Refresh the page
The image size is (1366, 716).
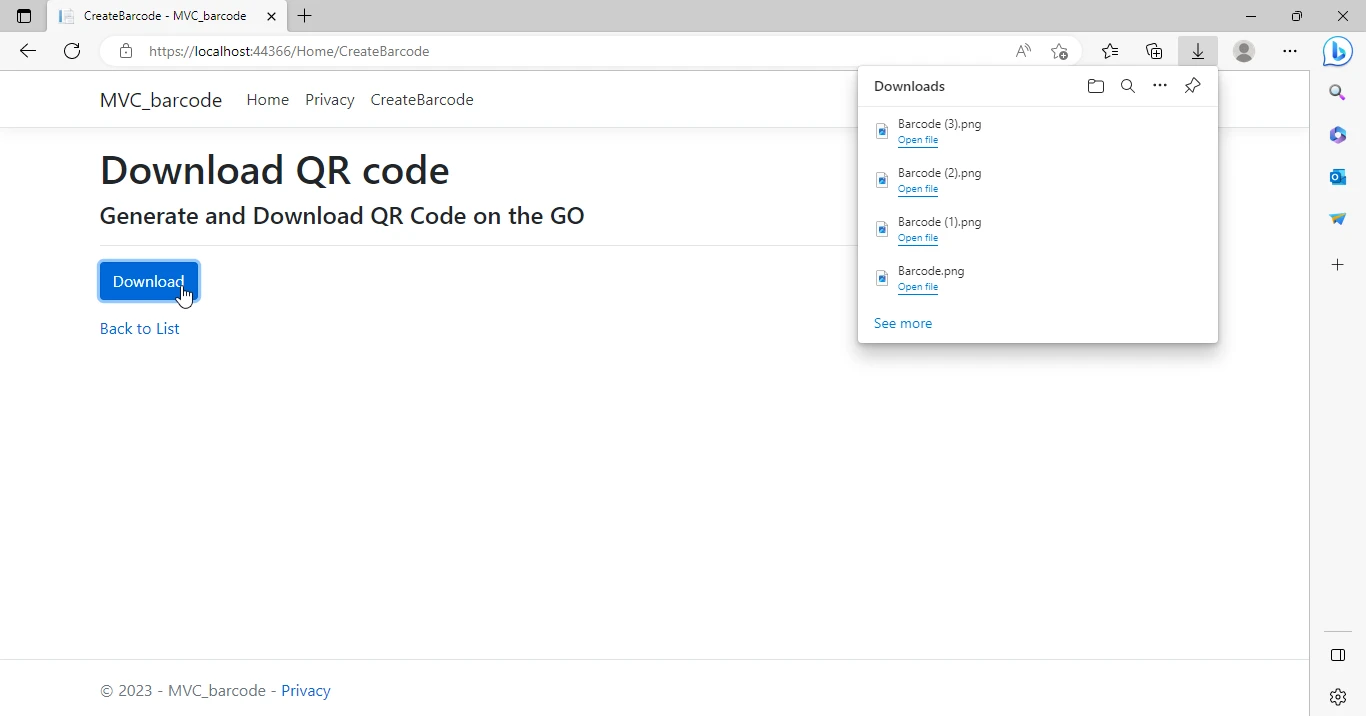[72, 51]
